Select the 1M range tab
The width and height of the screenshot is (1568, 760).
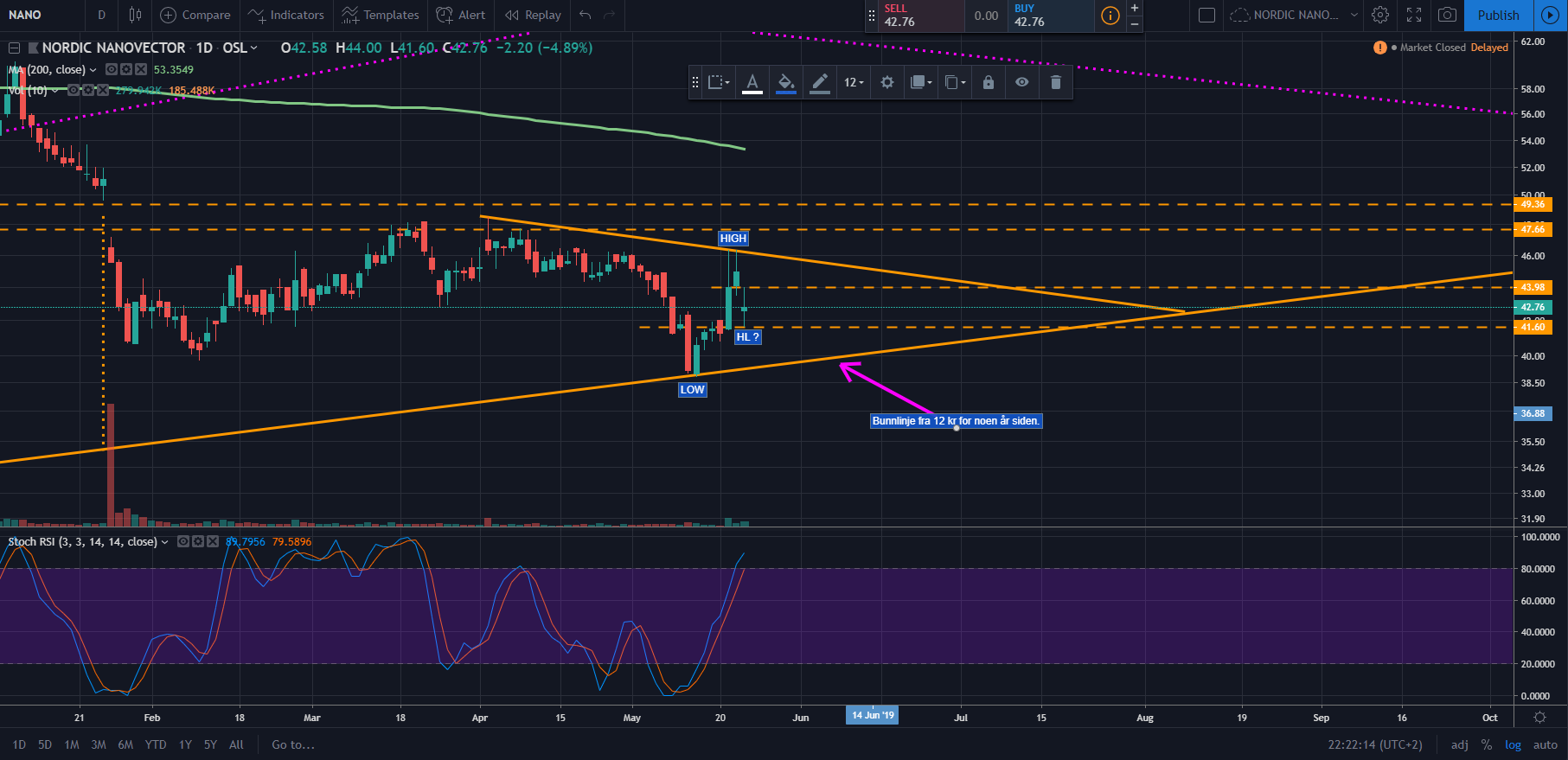[72, 744]
